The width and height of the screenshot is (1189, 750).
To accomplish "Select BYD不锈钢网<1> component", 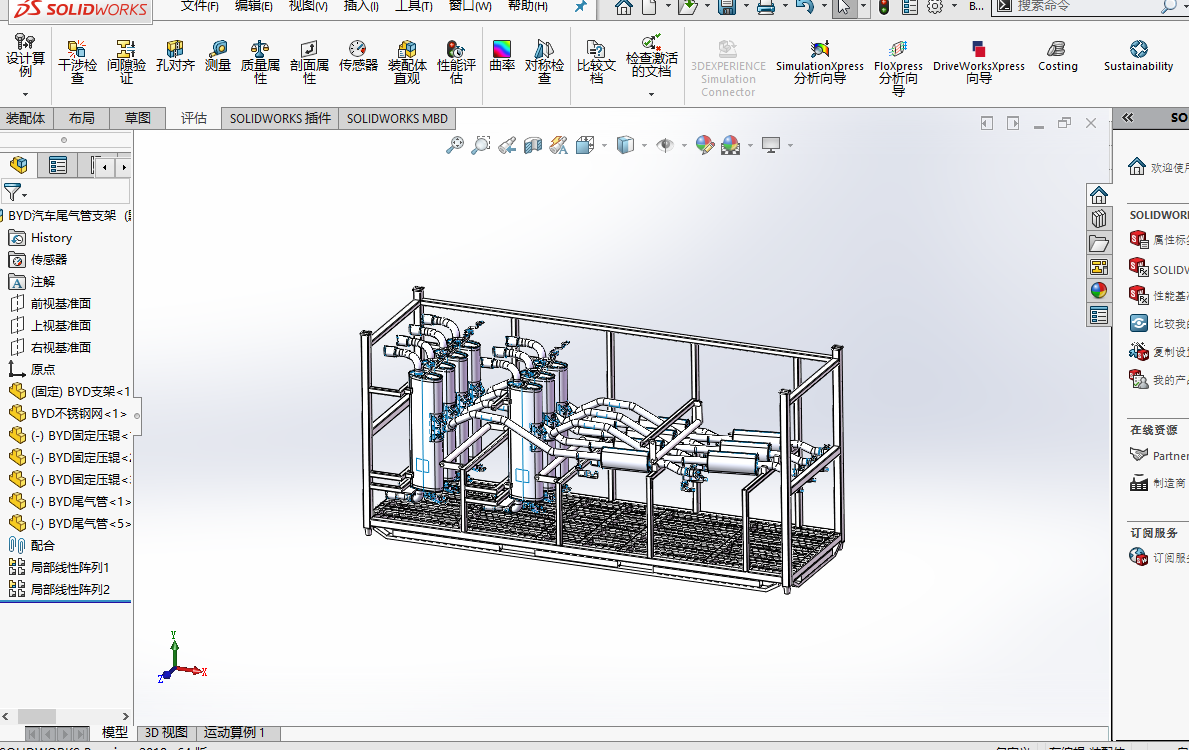I will pyautogui.click(x=68, y=413).
